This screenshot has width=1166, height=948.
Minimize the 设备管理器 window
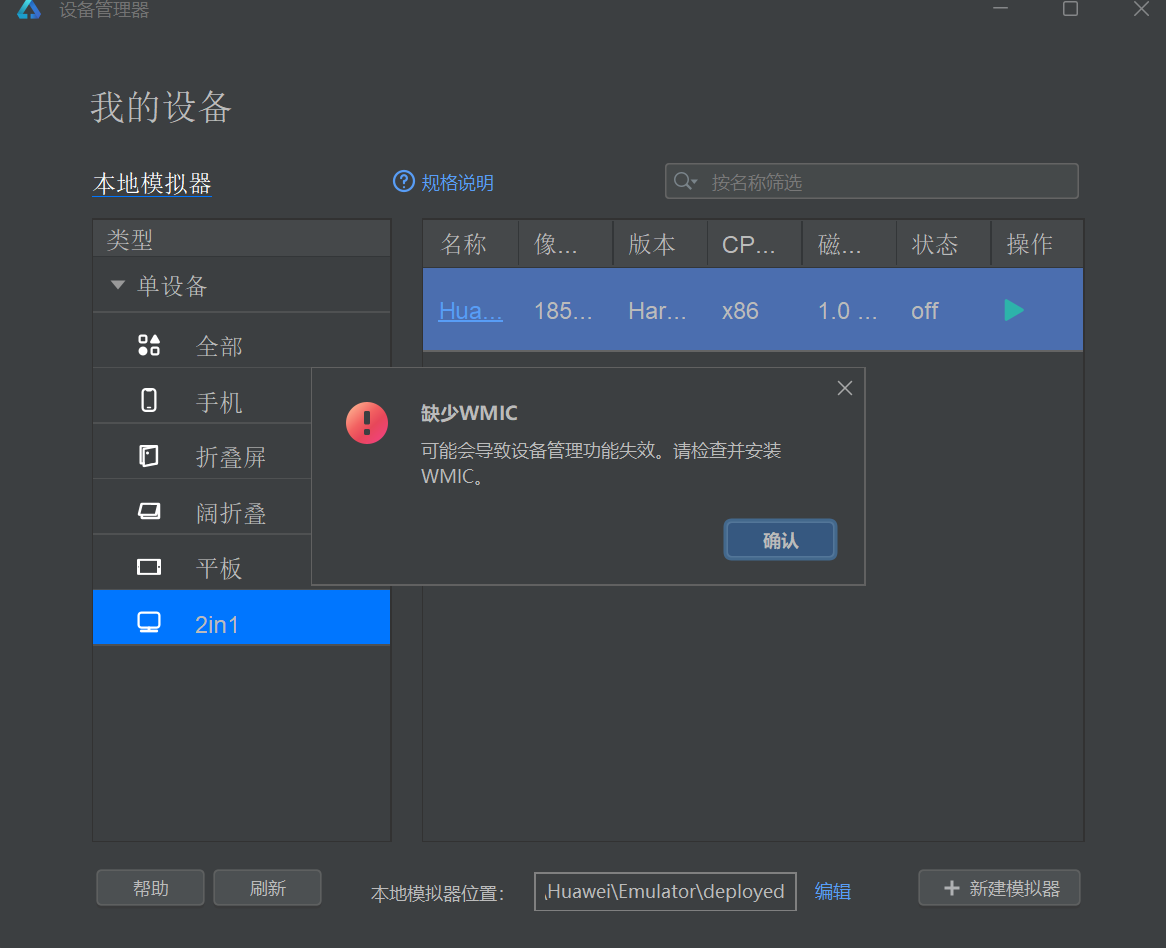(1000, 8)
